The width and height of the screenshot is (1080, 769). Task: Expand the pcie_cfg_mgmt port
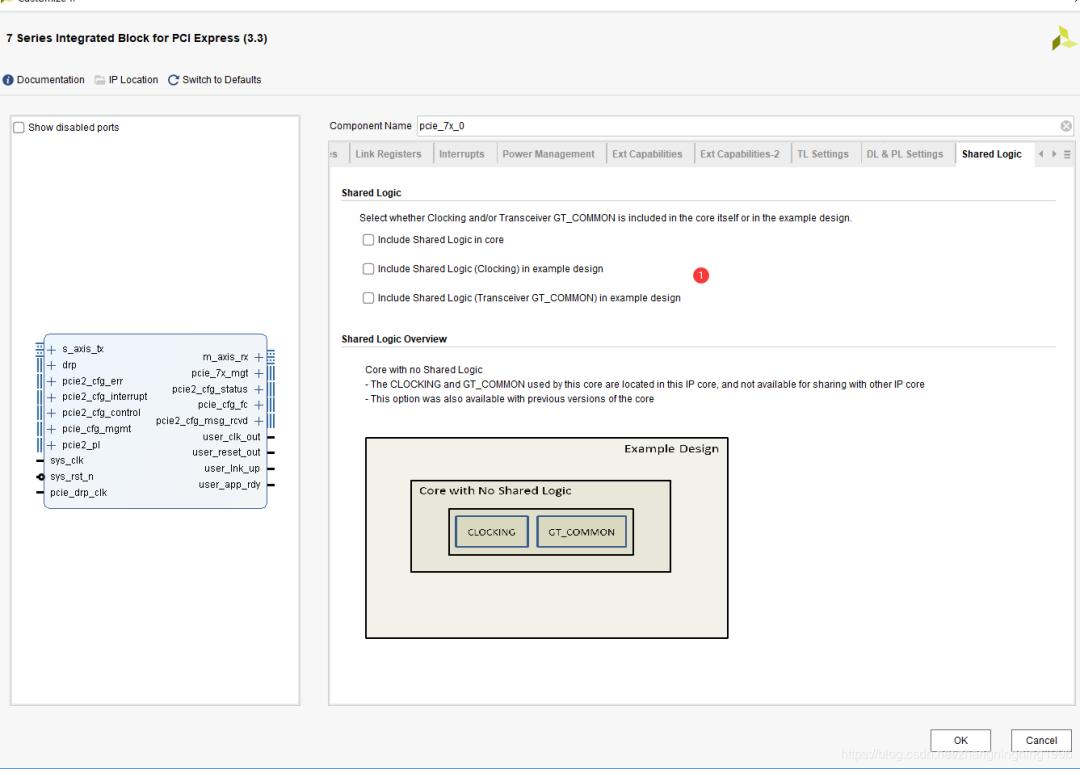(x=52, y=429)
